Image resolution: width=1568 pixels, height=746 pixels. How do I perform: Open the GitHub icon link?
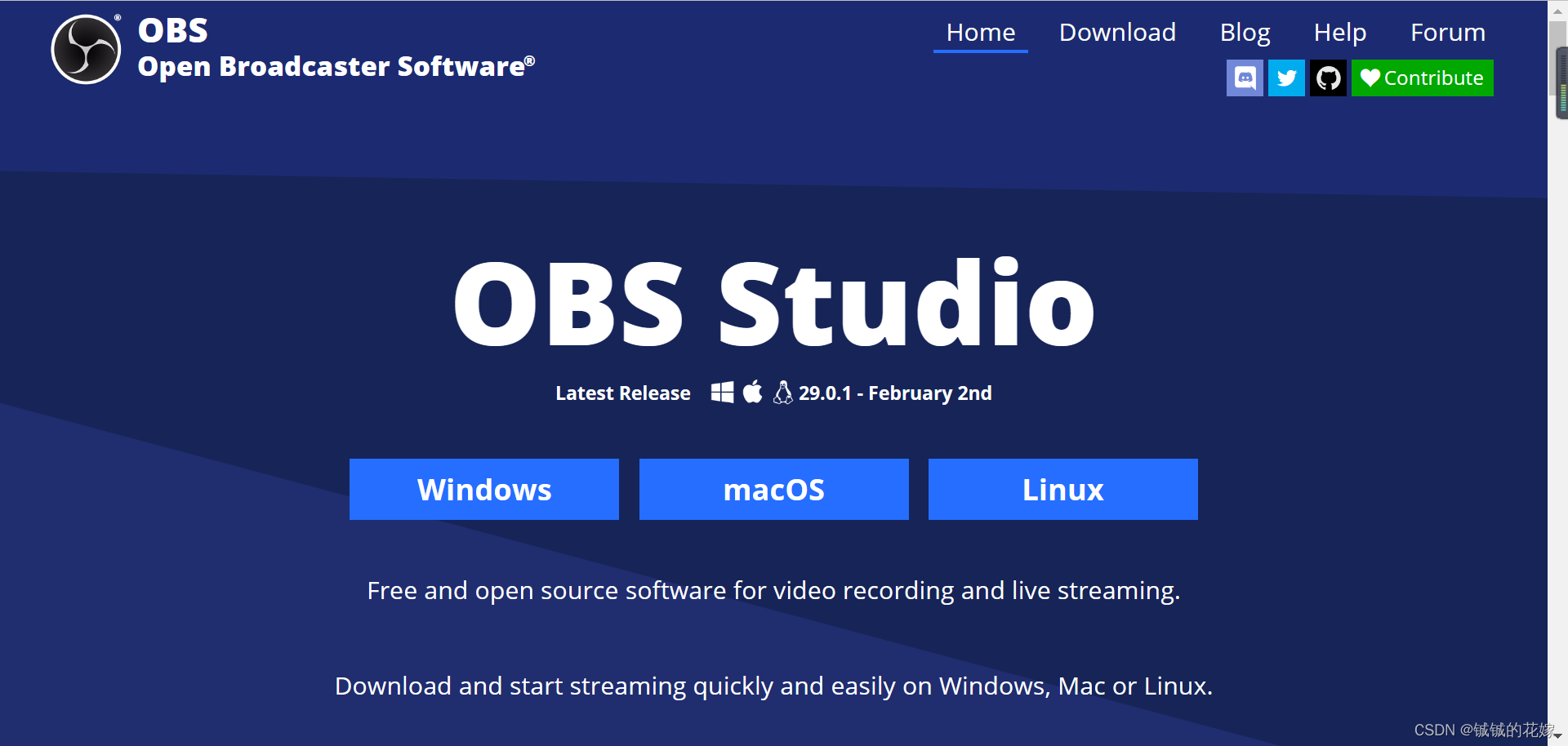click(1328, 78)
